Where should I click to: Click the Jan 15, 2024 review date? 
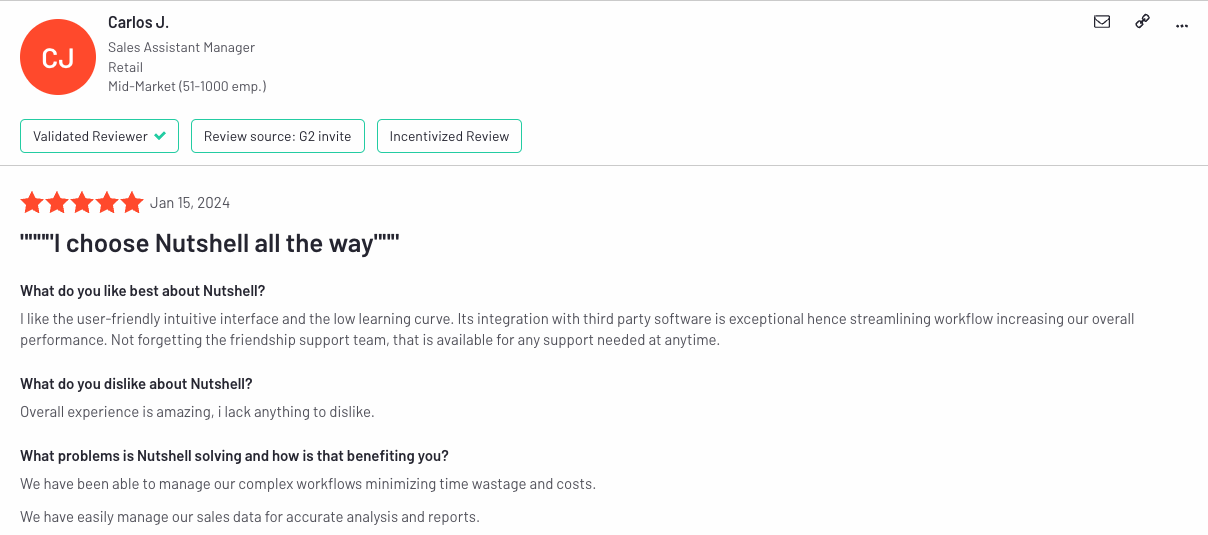190,203
